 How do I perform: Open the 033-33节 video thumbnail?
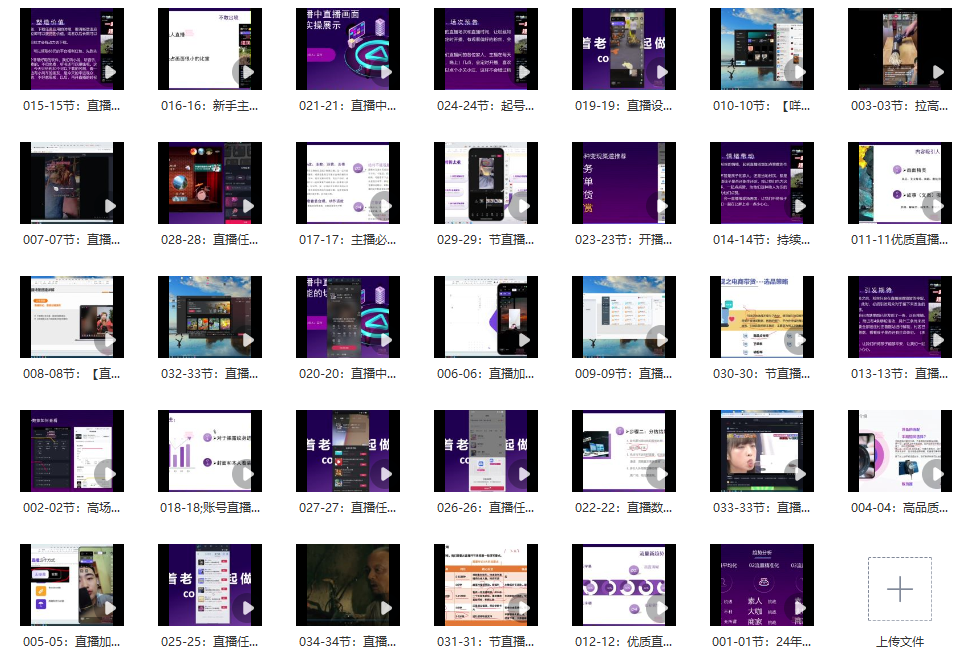click(760, 452)
